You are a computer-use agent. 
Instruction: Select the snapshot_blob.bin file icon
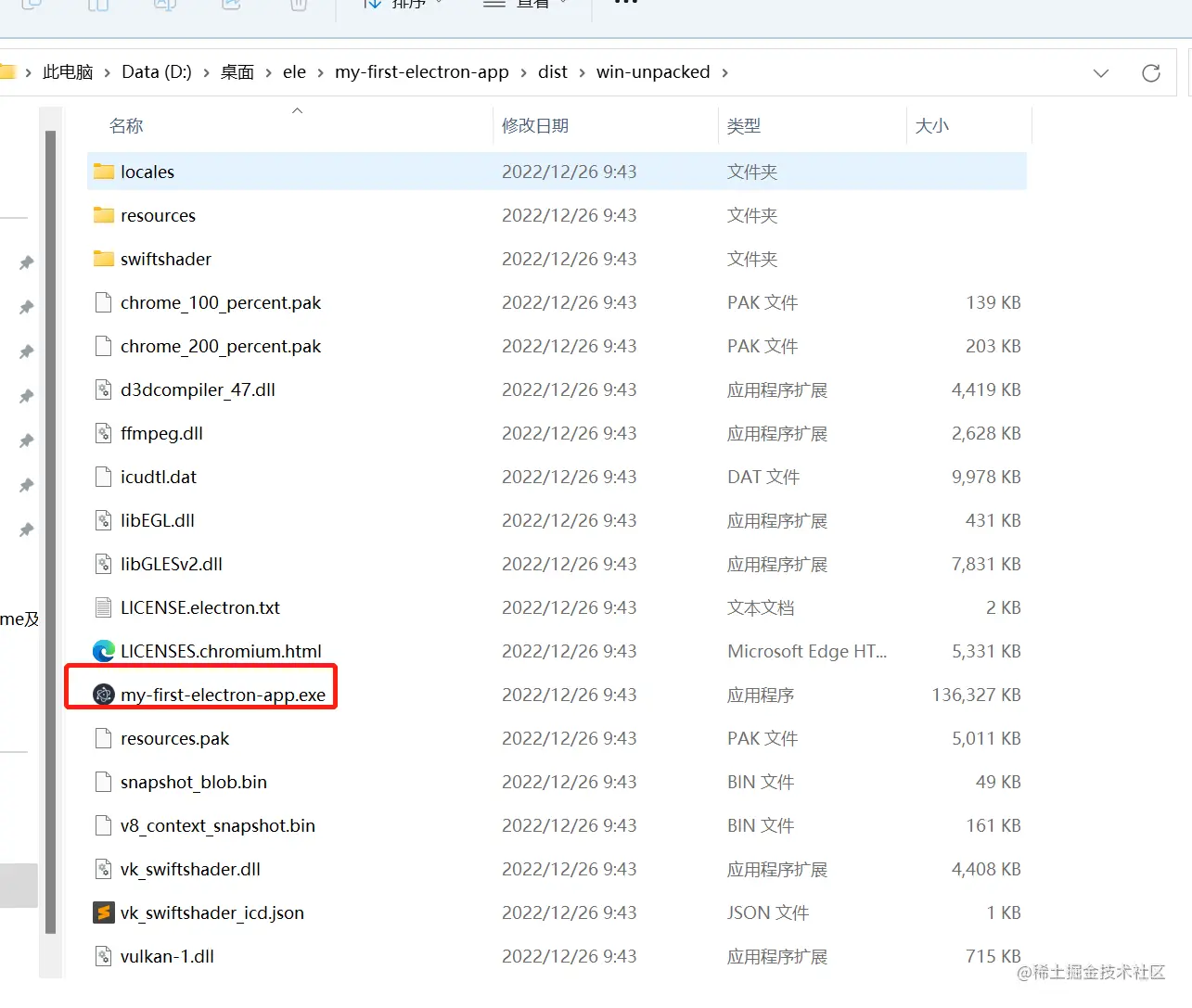104,782
